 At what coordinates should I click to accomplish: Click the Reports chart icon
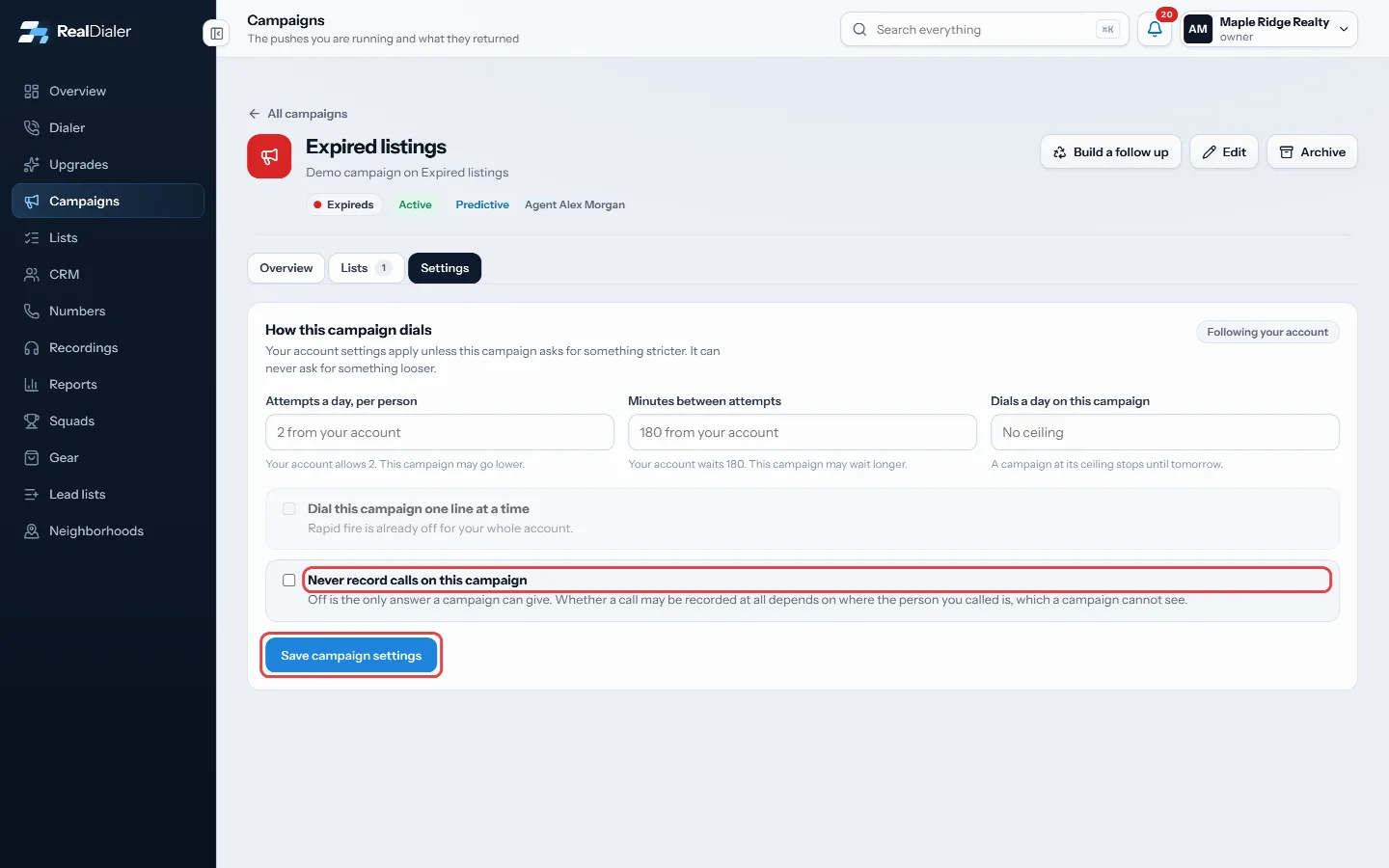(32, 385)
